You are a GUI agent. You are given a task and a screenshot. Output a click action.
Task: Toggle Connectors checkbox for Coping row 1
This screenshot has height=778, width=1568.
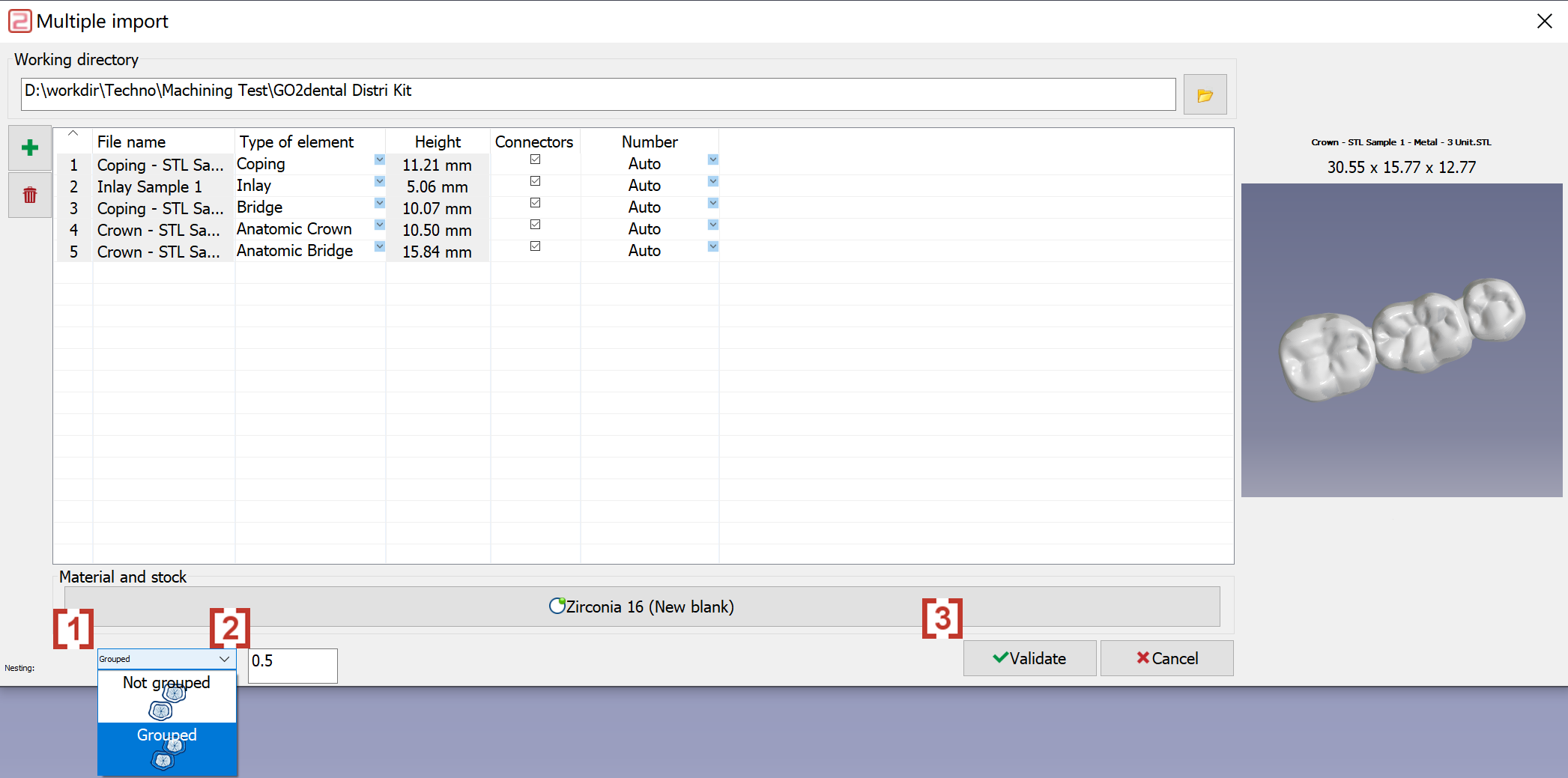pos(535,159)
